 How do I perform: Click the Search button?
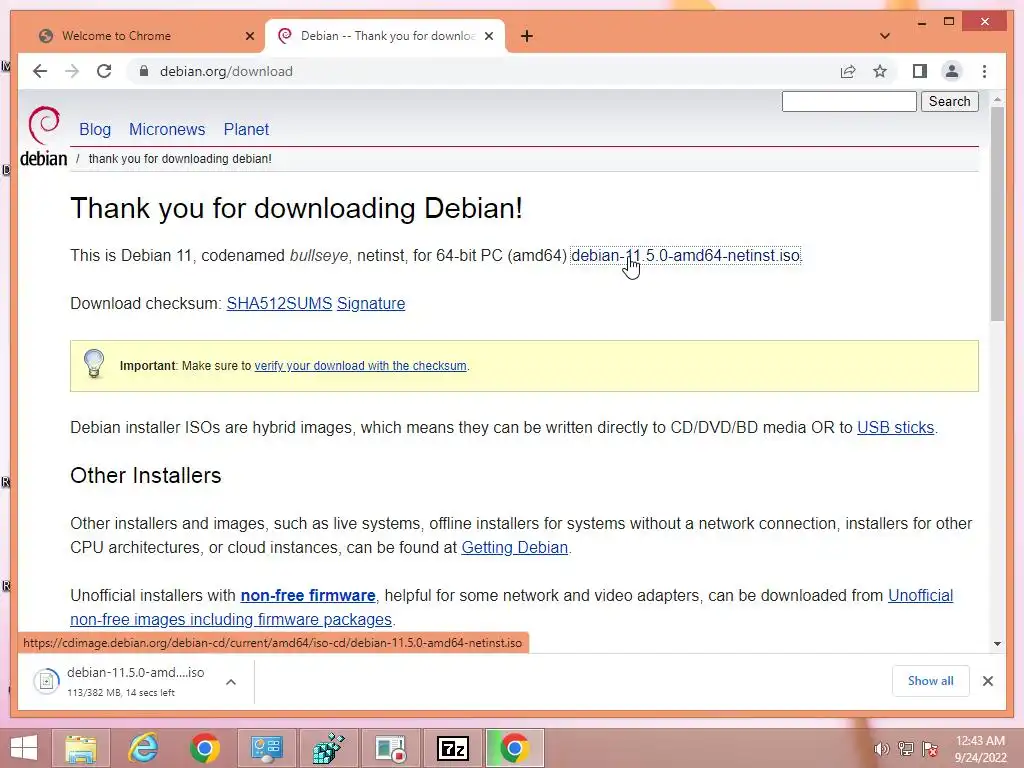point(950,101)
